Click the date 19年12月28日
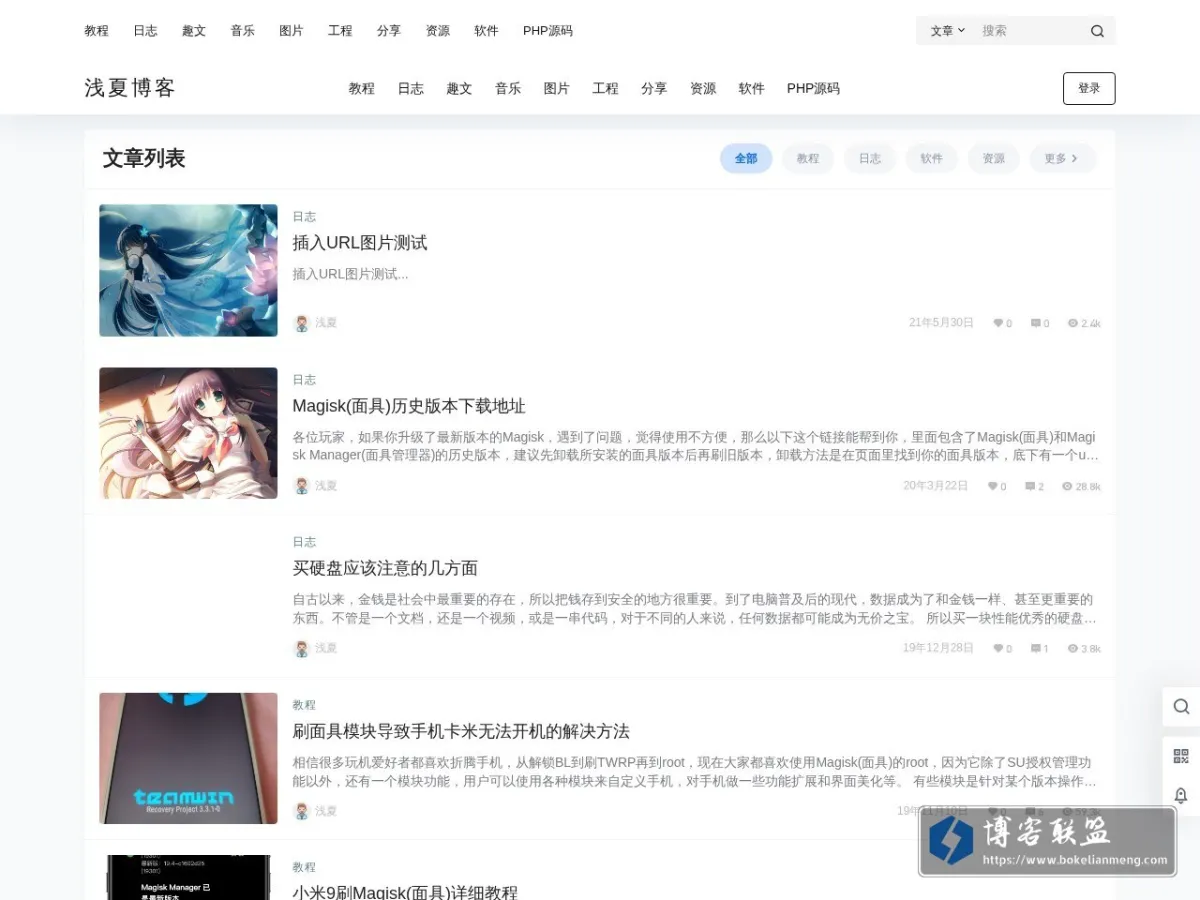1200x900 pixels. click(x=938, y=647)
